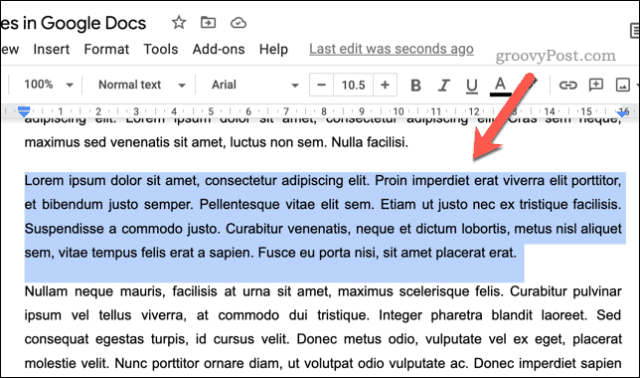Image resolution: width=640 pixels, height=378 pixels.
Task: Open the Insert menu
Action: coord(51,49)
